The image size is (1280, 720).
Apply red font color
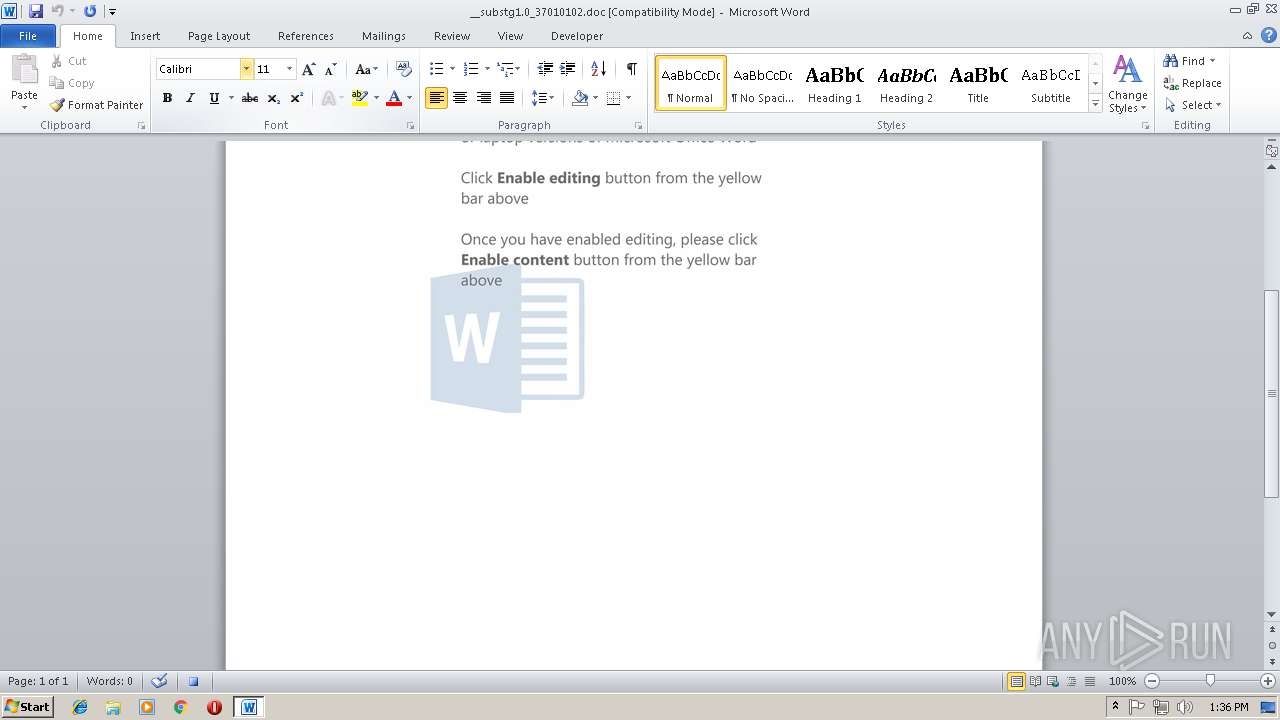point(394,98)
